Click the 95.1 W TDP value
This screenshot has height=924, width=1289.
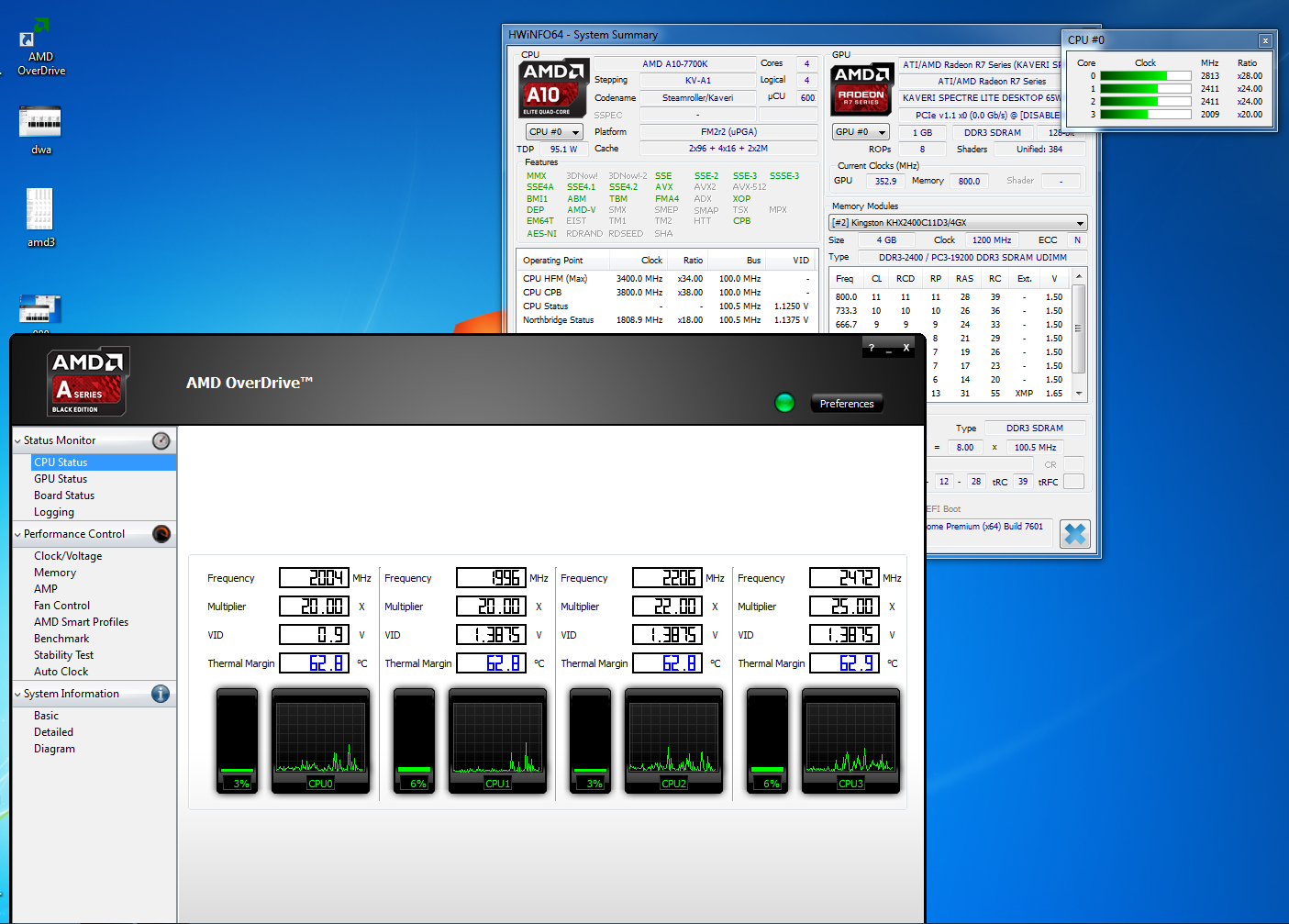[x=563, y=149]
